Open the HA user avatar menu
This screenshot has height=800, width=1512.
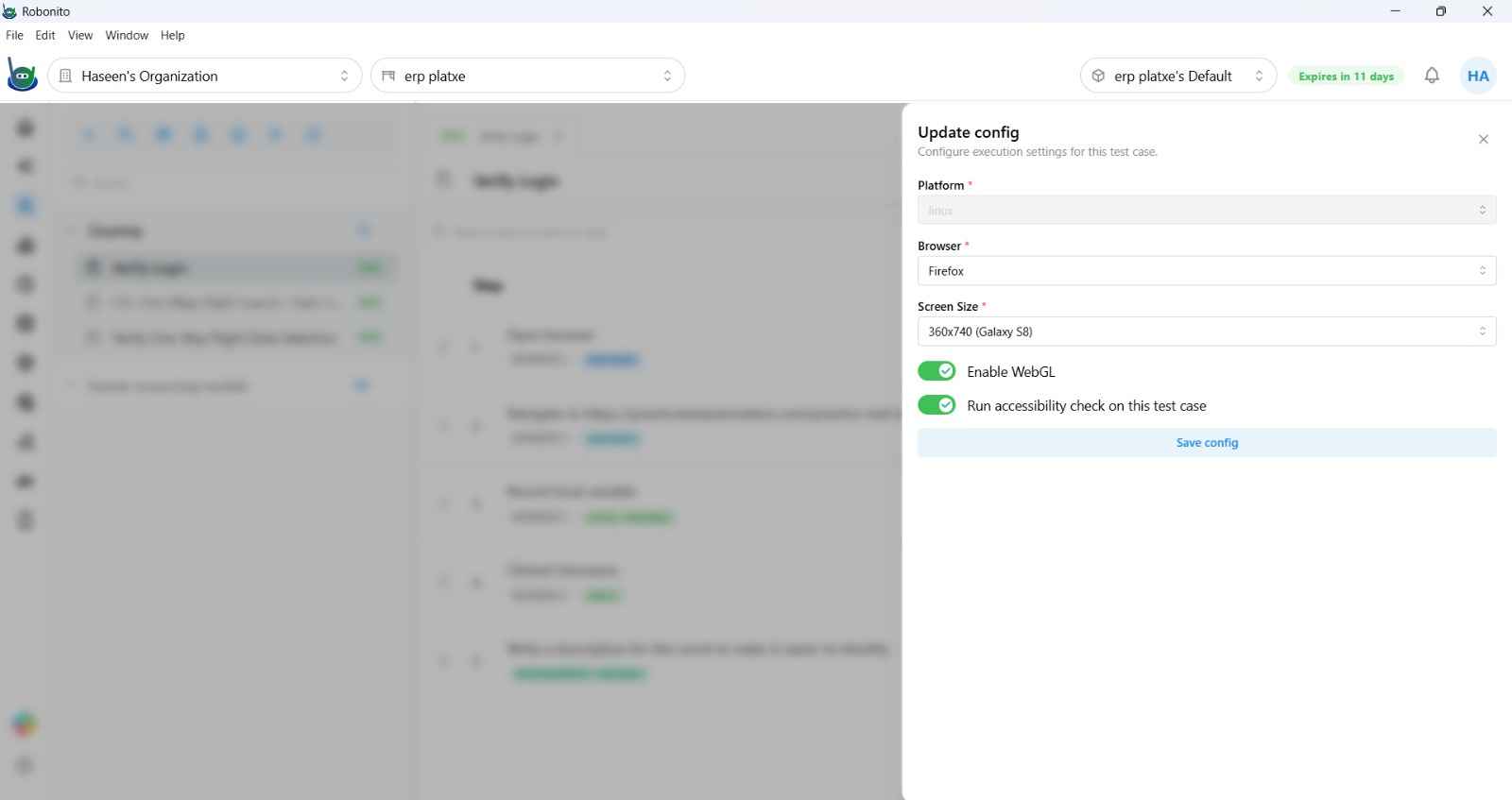(1478, 76)
